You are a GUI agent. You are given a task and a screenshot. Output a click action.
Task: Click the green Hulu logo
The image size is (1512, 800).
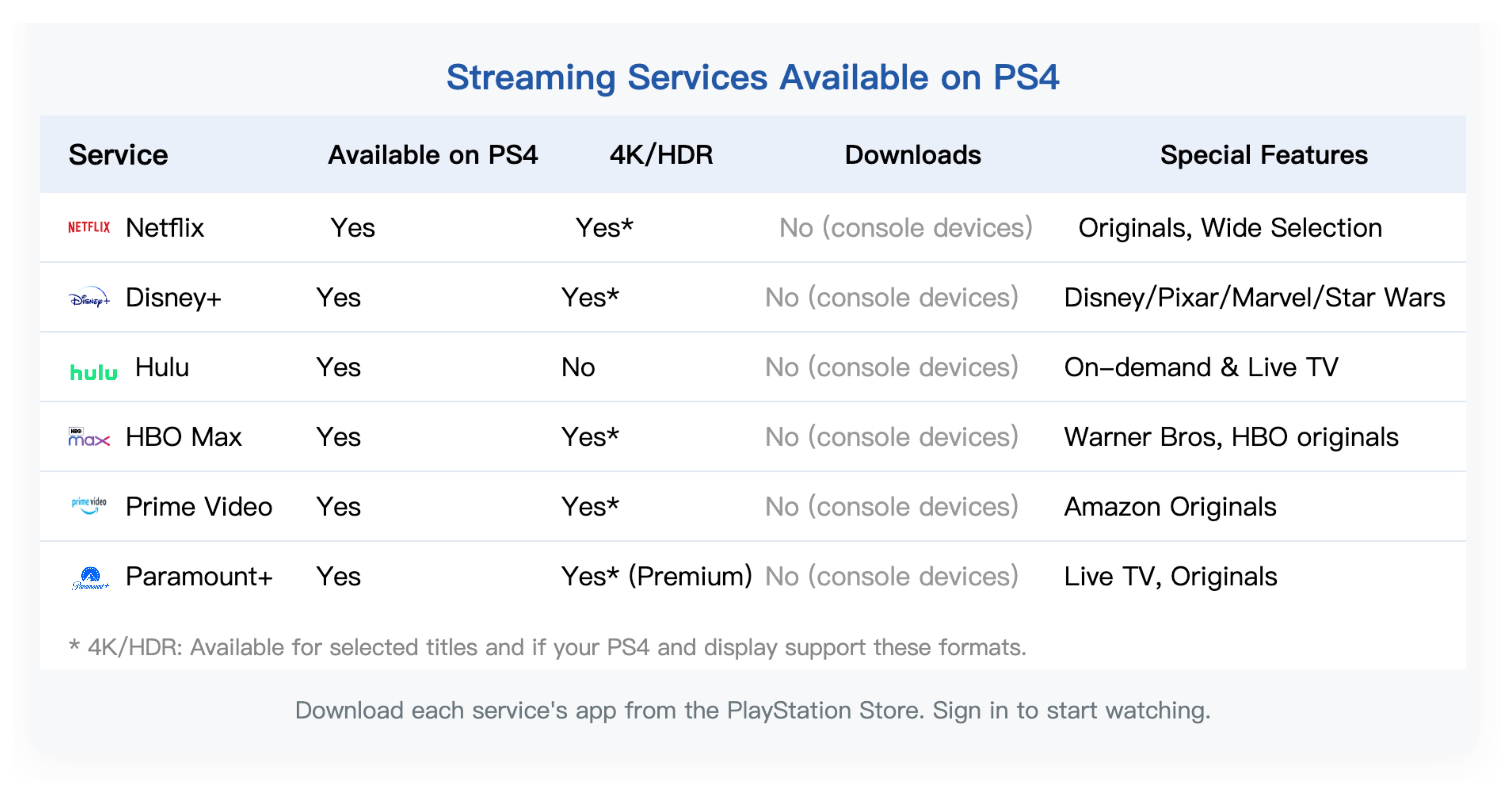pyautogui.click(x=93, y=372)
